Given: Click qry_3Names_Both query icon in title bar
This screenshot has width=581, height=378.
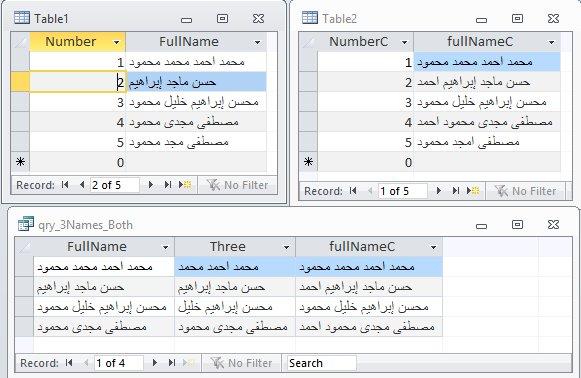Looking at the screenshot, I should [26, 224].
